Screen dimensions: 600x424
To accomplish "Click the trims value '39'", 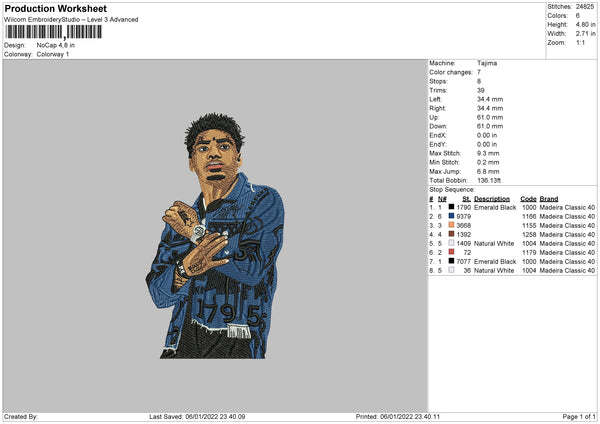I will pos(481,90).
